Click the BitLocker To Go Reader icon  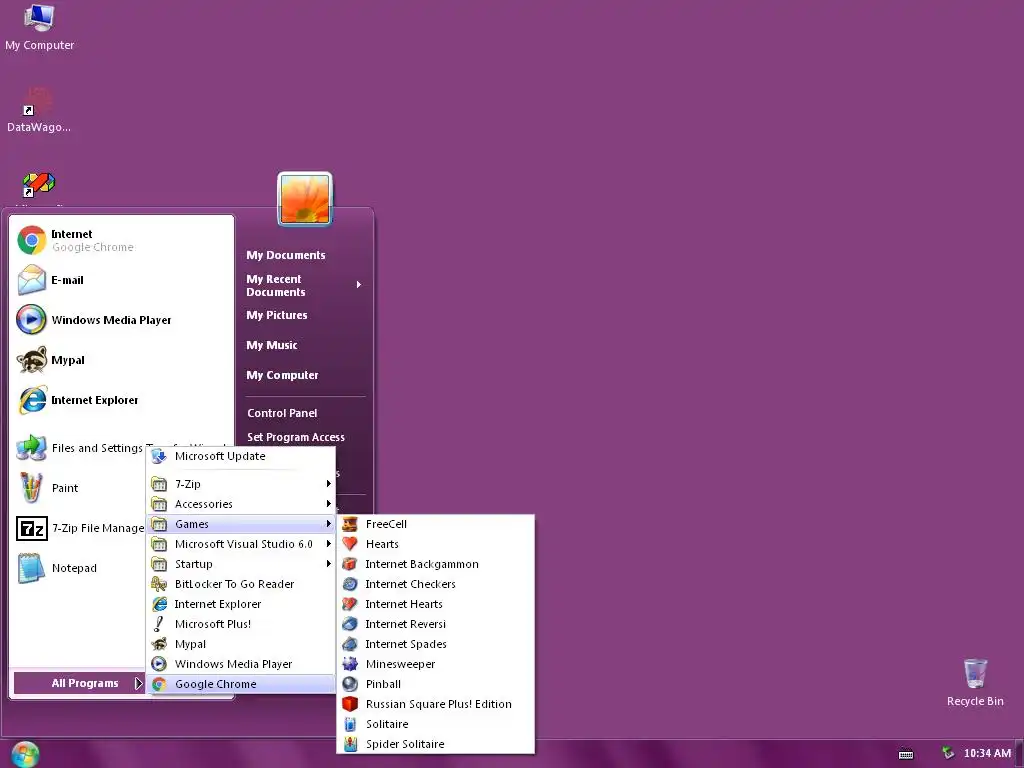(x=159, y=584)
